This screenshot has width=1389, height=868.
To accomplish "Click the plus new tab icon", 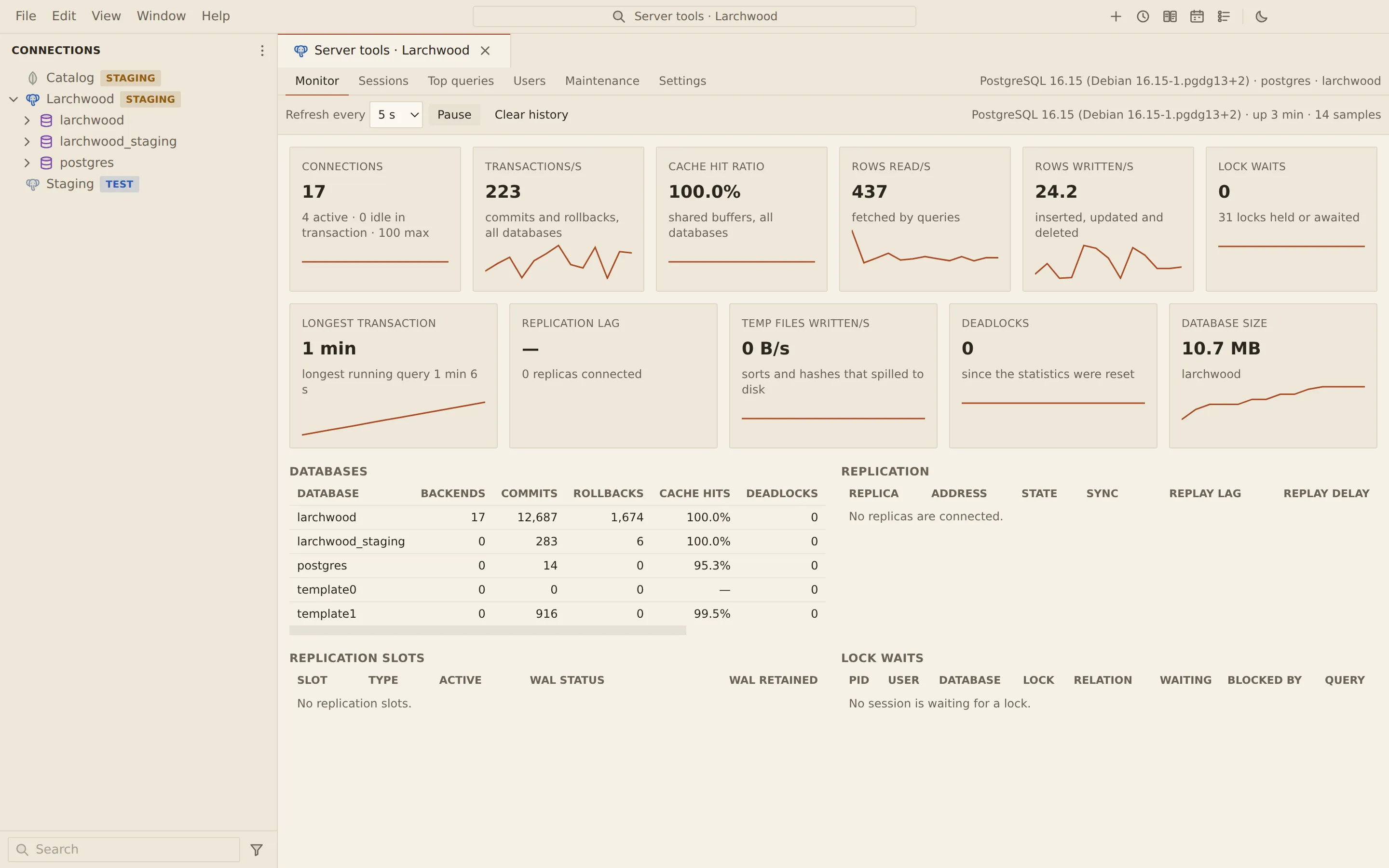I will 1115,17.
